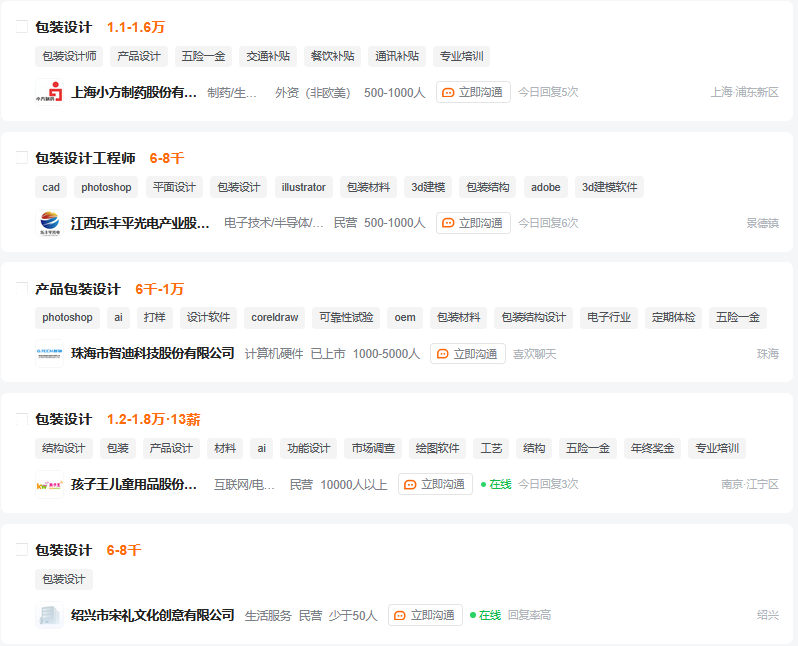Click 立即沟通 for 孩子王儿童用品
Viewport: 798px width, 646px height.
(435, 484)
